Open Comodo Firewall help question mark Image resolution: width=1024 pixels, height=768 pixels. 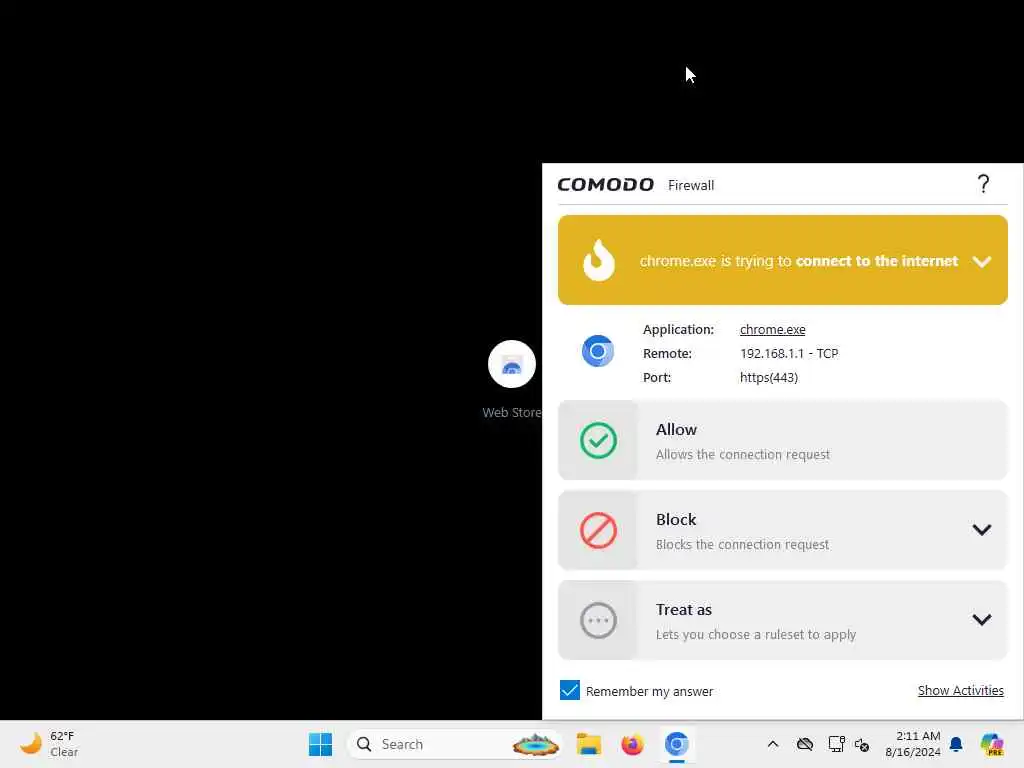coord(983,184)
